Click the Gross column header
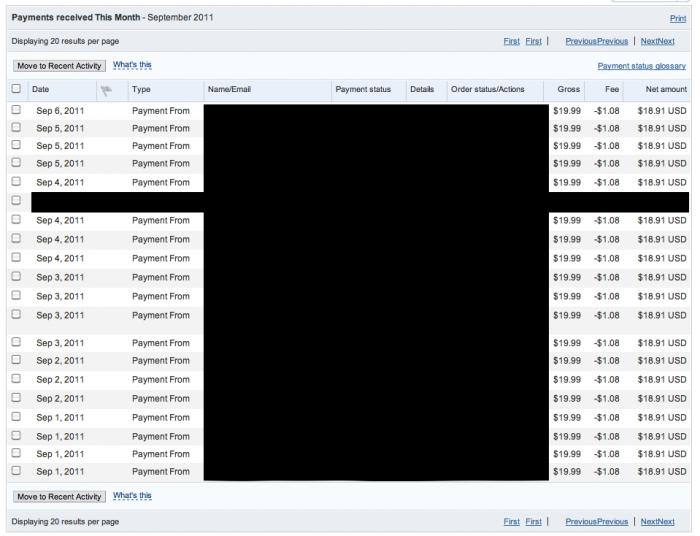Screen dimensions: 700x536 point(569,90)
